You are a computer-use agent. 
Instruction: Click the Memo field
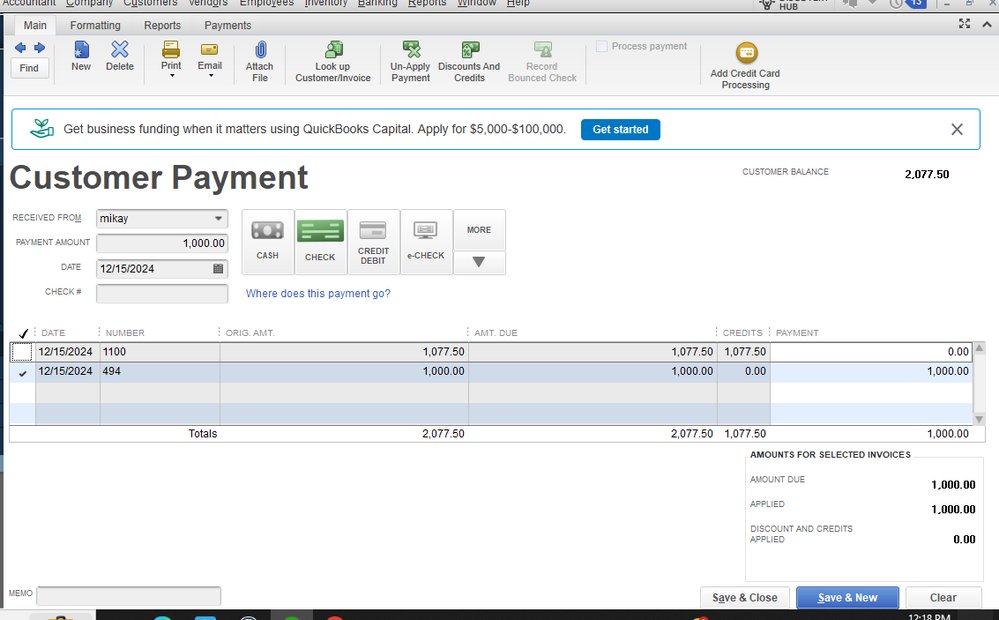coord(129,596)
